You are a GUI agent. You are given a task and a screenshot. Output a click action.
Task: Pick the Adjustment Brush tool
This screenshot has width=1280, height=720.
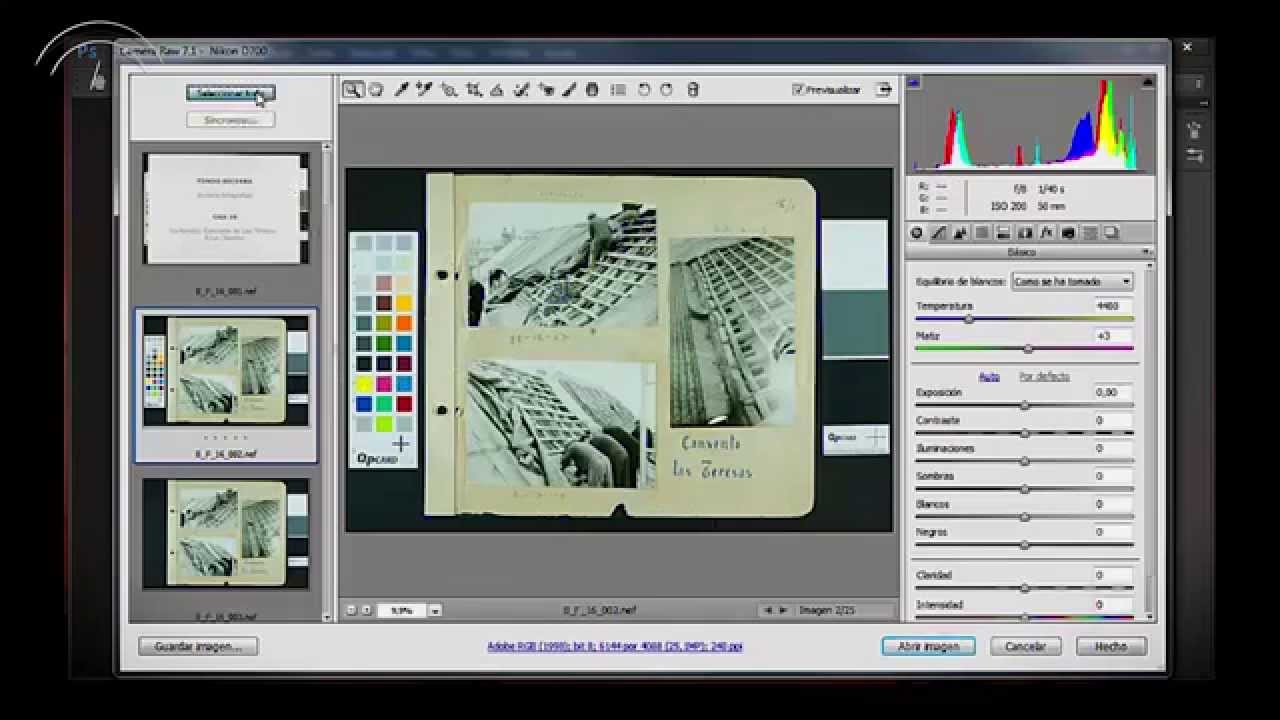569,90
